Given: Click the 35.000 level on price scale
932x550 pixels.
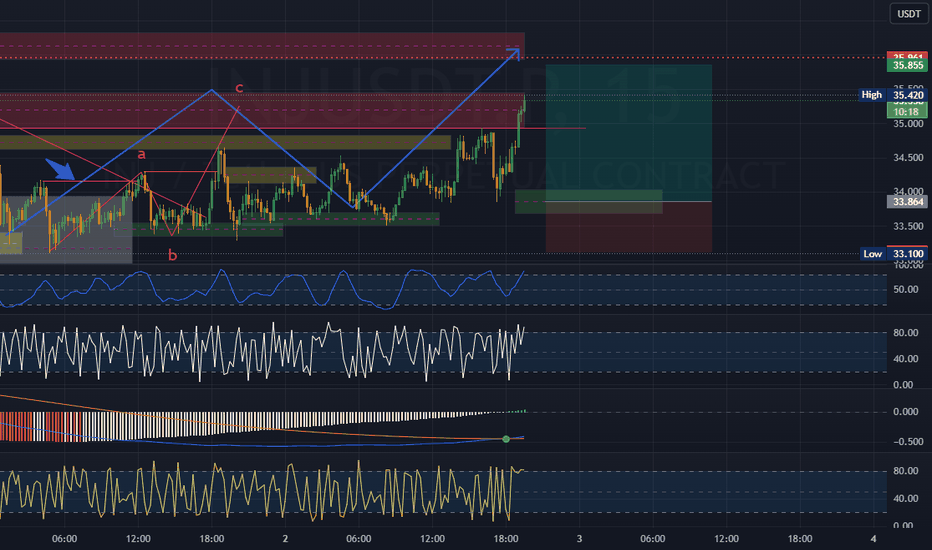Looking at the screenshot, I should [908, 124].
